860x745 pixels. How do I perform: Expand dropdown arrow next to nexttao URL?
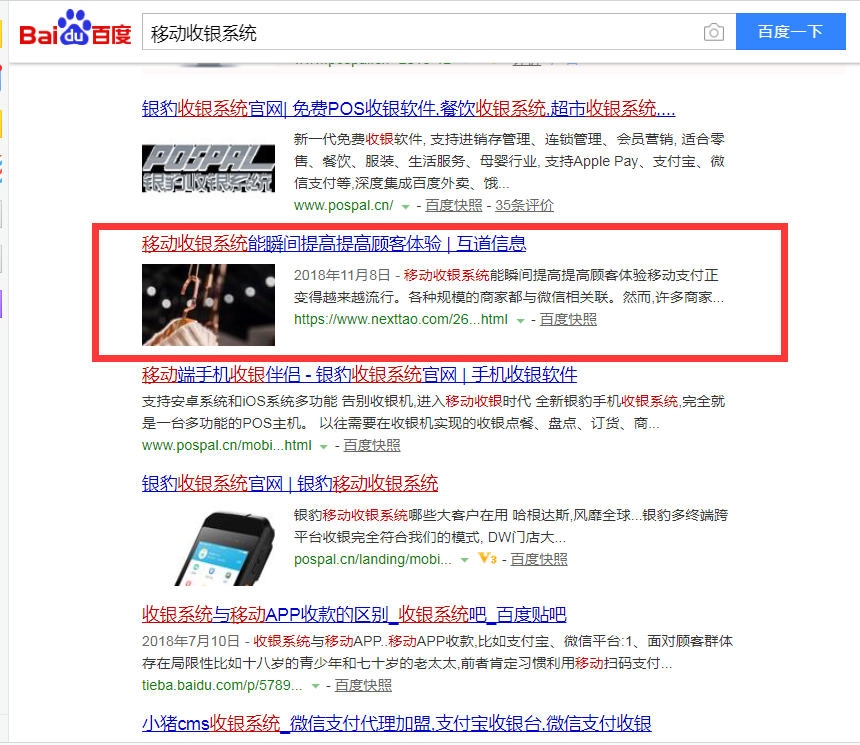pyautogui.click(x=520, y=321)
